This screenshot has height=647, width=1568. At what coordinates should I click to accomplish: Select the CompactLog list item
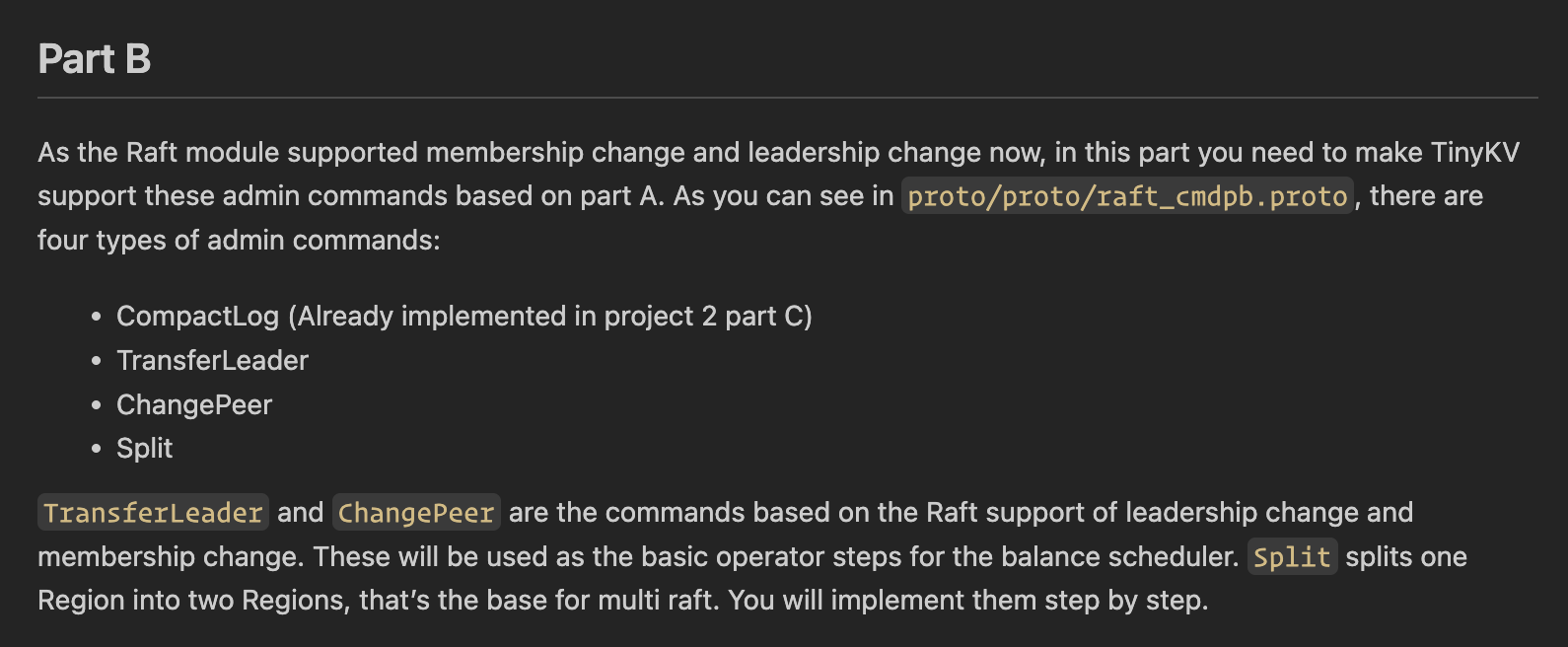[197, 316]
